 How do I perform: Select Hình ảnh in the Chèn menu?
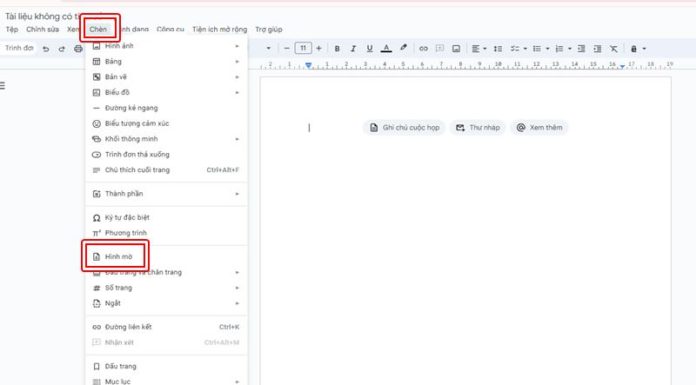(x=166, y=46)
